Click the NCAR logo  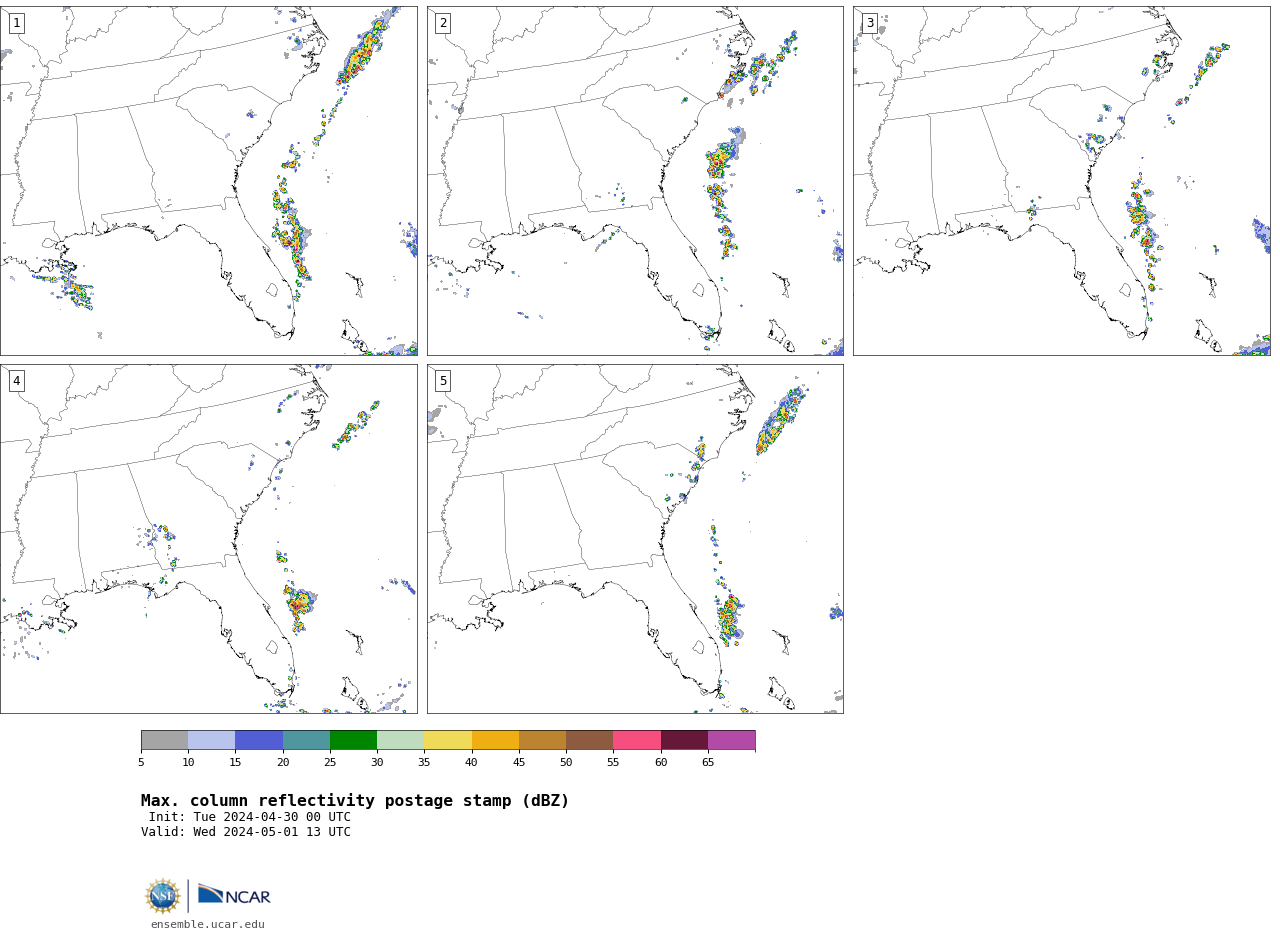234,895
